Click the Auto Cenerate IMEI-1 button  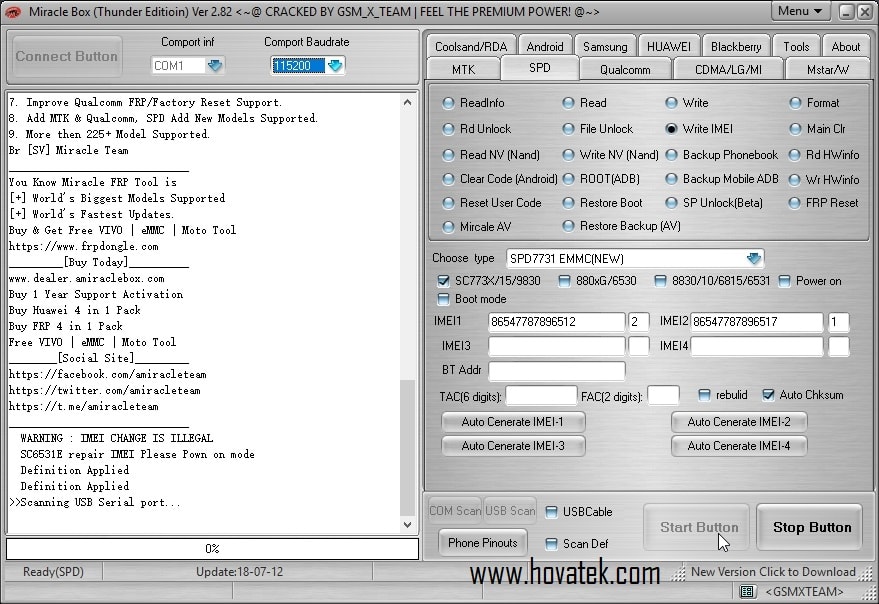[x=513, y=422]
